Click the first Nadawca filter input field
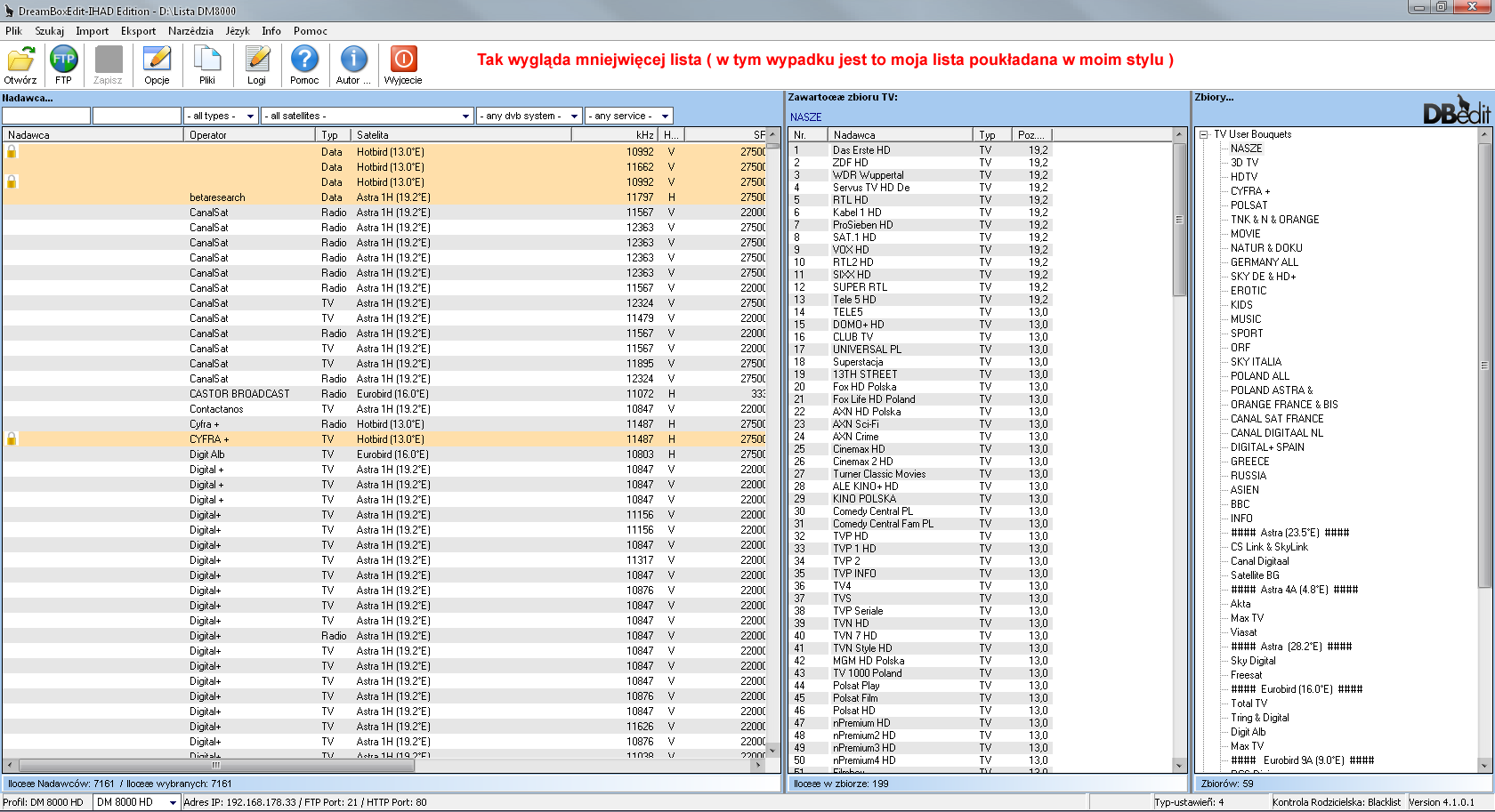 tap(46, 116)
